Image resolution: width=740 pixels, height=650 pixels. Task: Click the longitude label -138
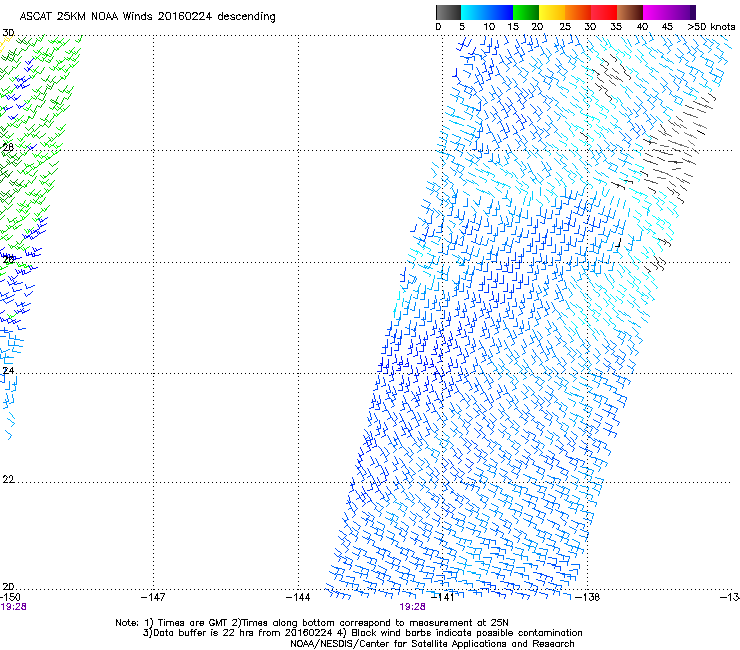coord(588,597)
